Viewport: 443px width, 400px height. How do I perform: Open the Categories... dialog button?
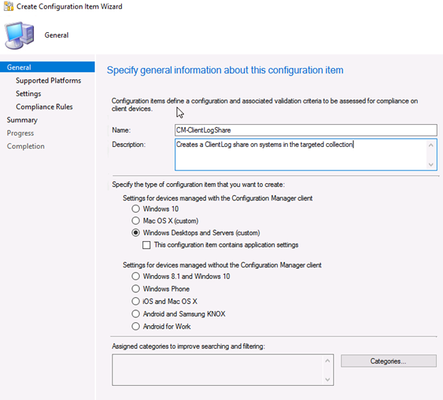click(x=389, y=361)
